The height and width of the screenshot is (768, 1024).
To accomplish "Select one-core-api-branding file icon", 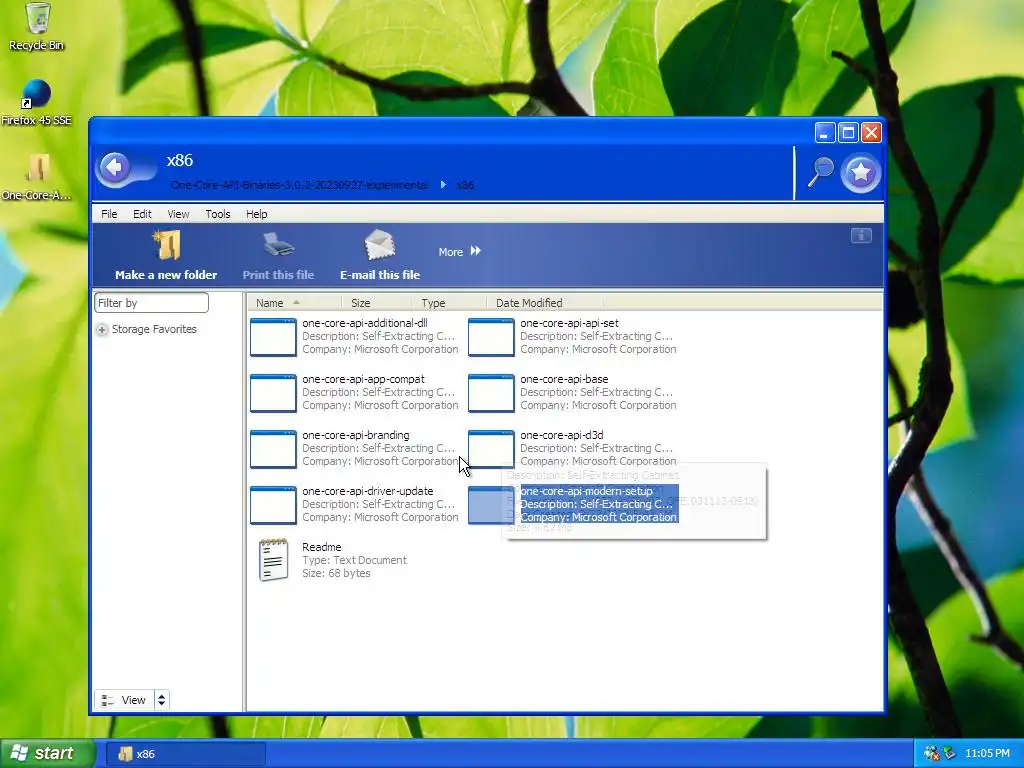I will [x=273, y=449].
